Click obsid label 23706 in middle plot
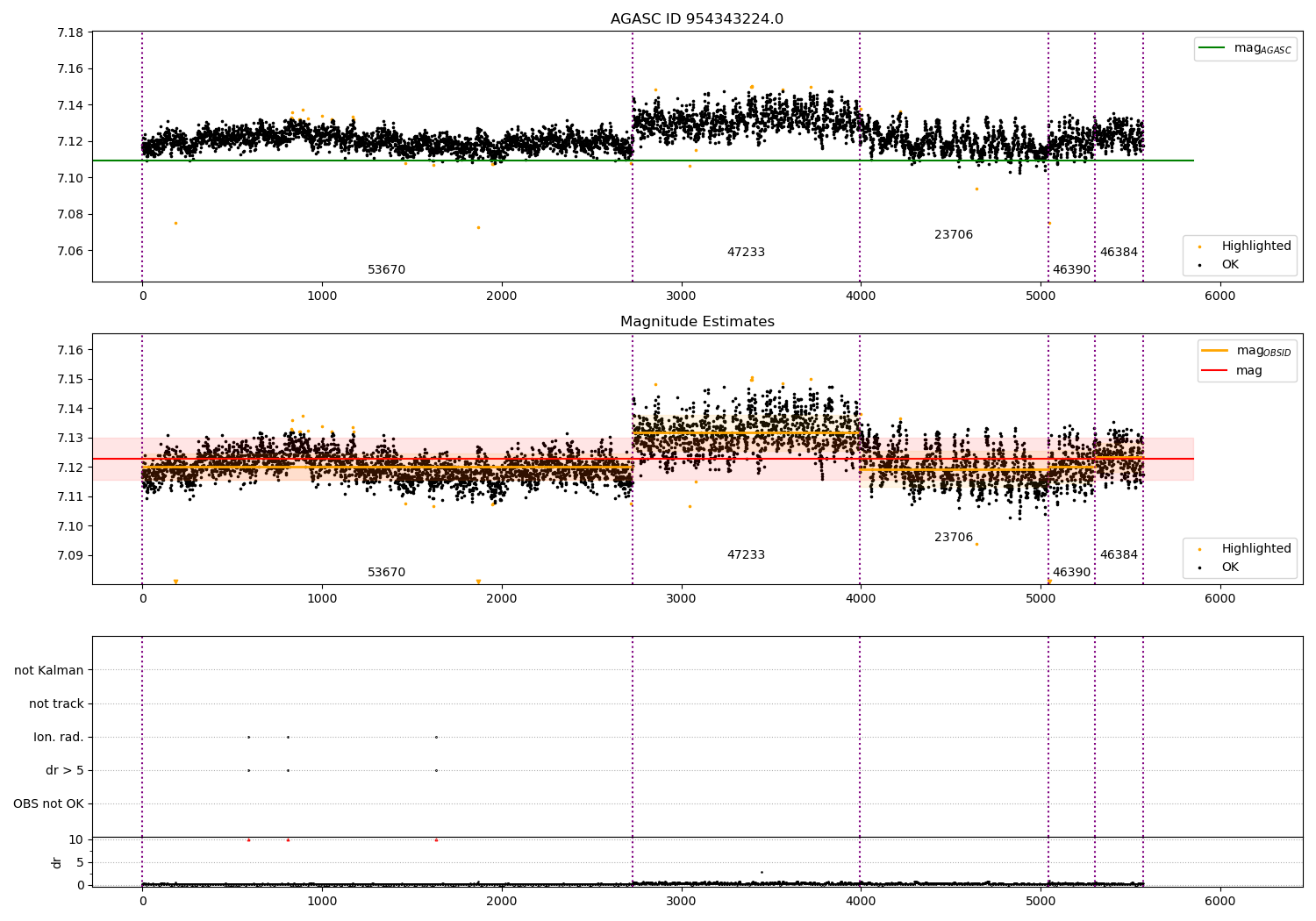Screen dimensions: 1316x921 pos(954,538)
